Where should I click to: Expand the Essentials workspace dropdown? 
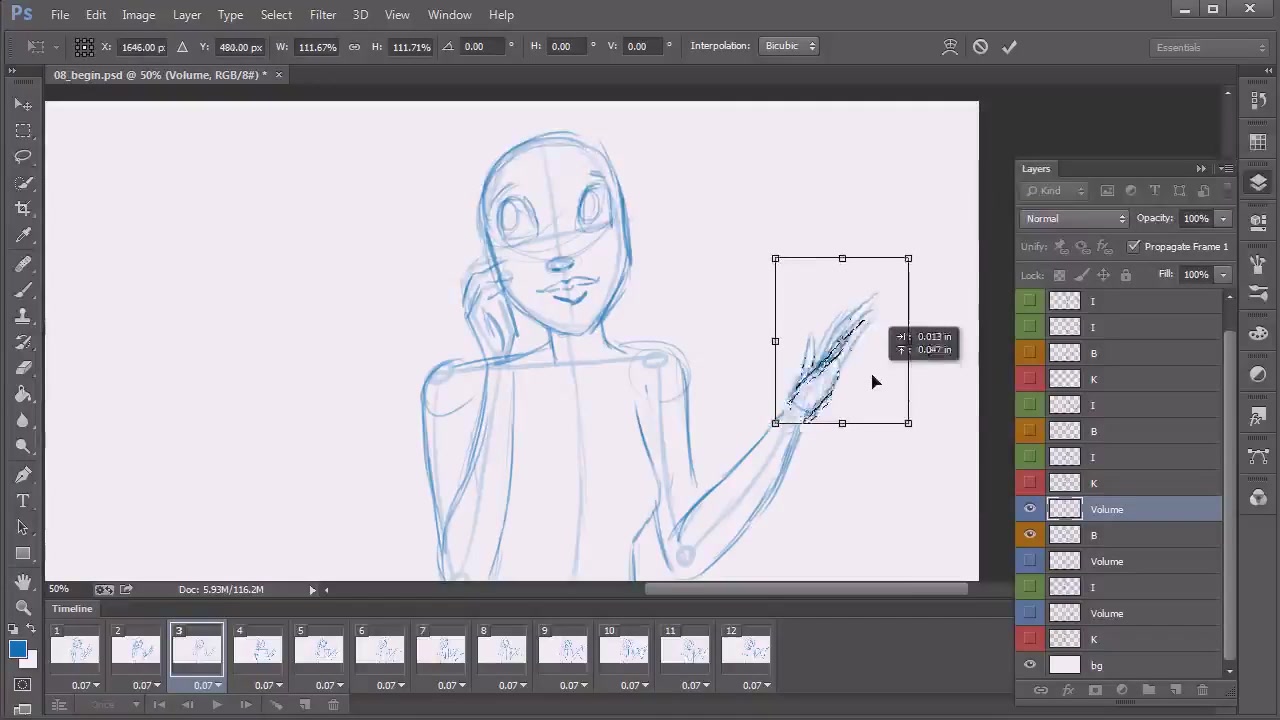tap(1210, 47)
